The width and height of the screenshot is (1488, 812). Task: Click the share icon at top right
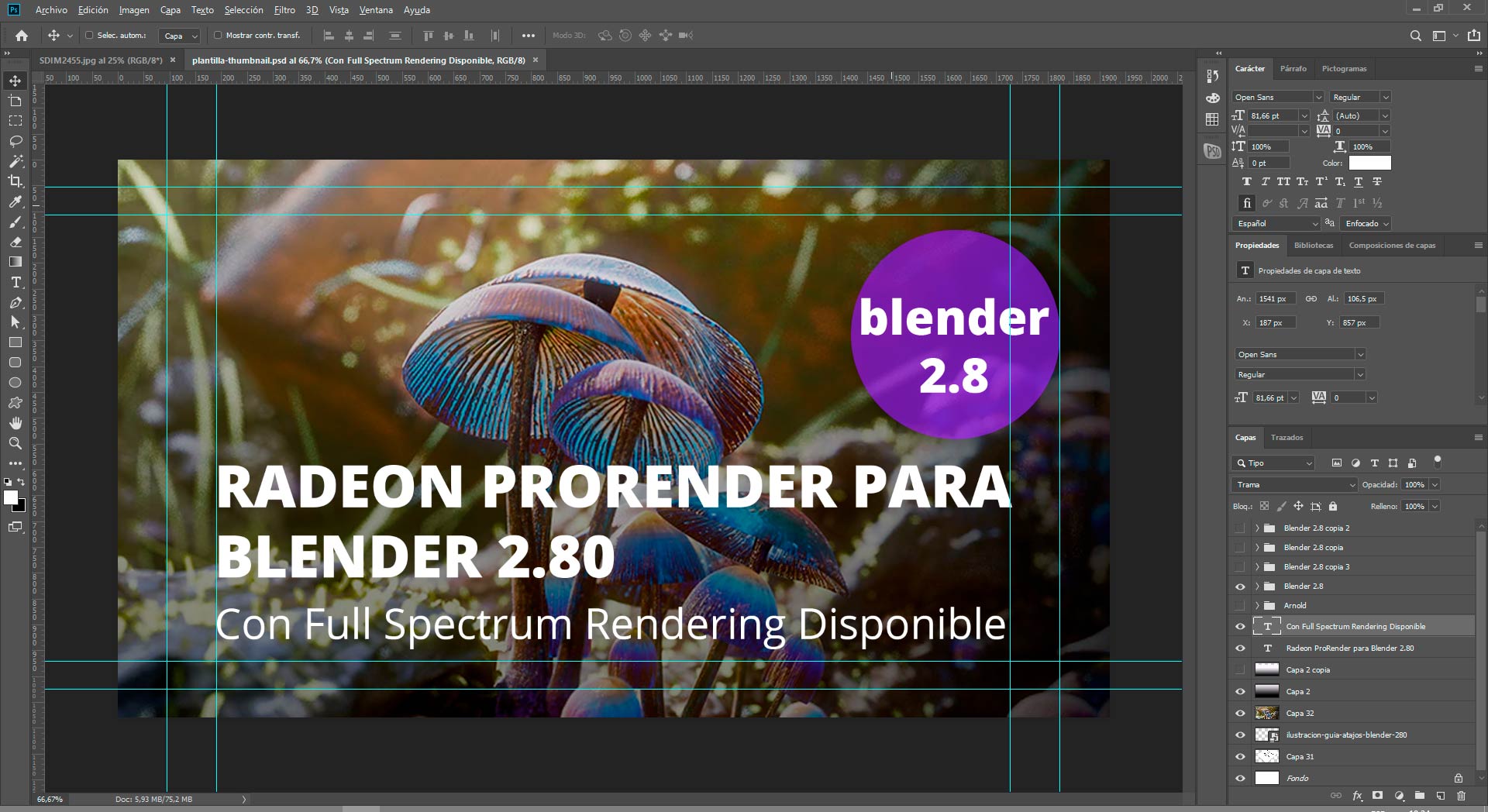tap(1474, 36)
